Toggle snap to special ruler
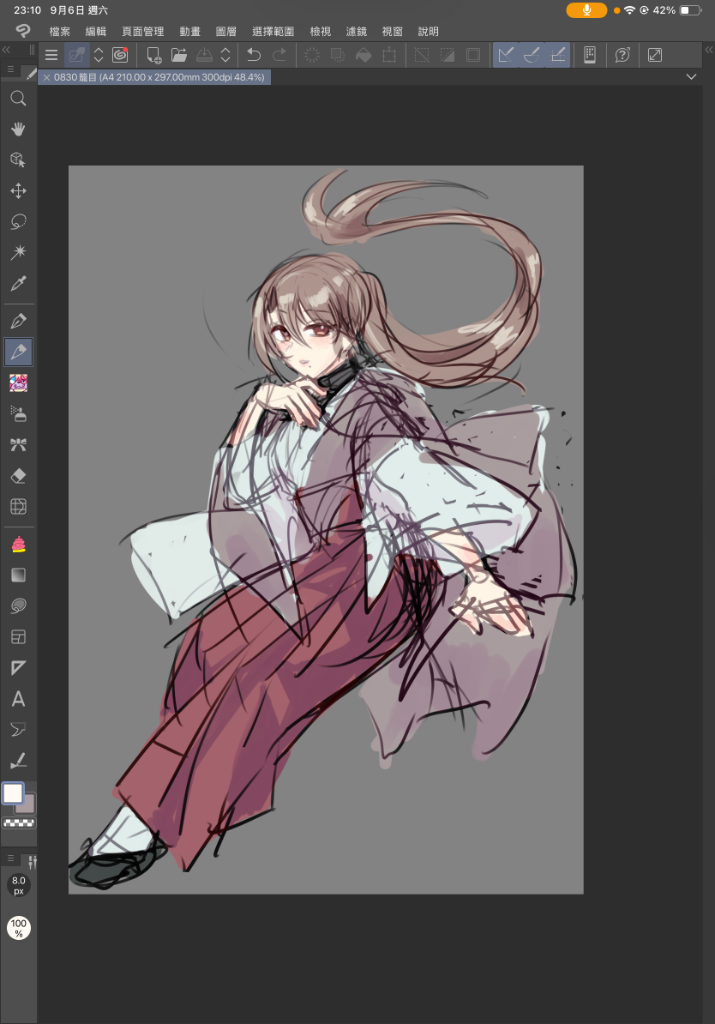The image size is (715, 1024). 532,55
